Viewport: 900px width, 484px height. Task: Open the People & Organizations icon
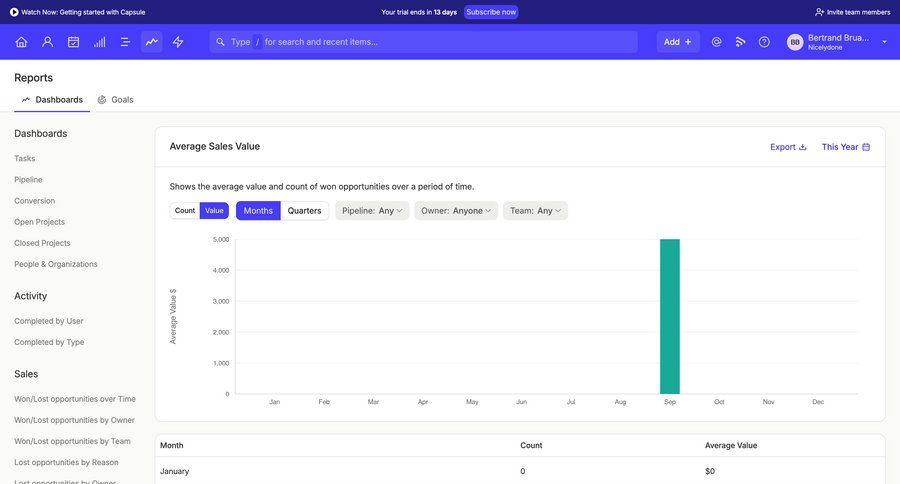click(x=47, y=42)
